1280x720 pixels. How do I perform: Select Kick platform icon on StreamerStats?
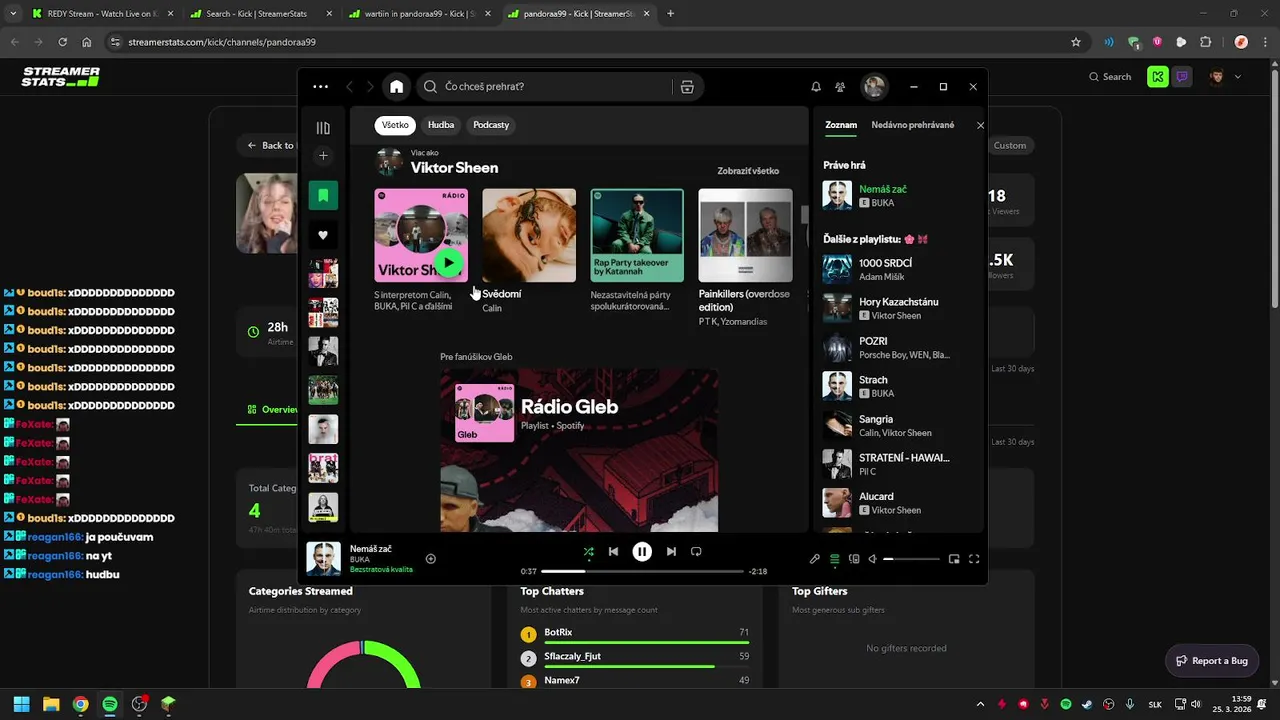coord(1157,77)
